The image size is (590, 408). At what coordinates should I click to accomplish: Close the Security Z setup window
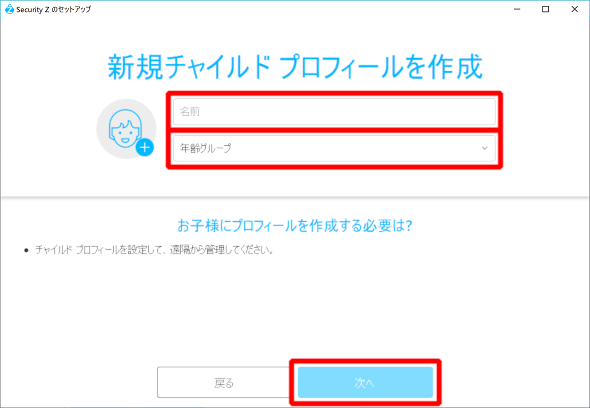pos(575,9)
